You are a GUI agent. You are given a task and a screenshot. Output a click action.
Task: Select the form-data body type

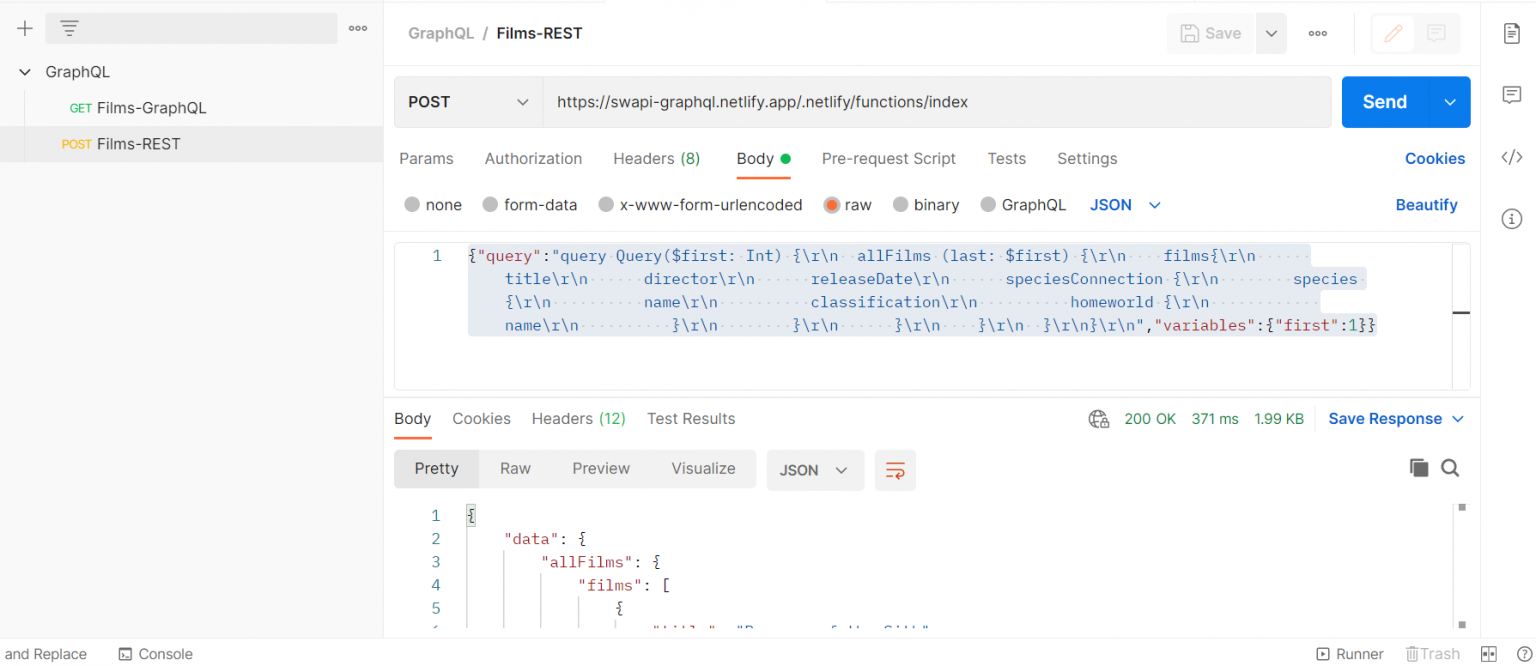pyautogui.click(x=530, y=205)
